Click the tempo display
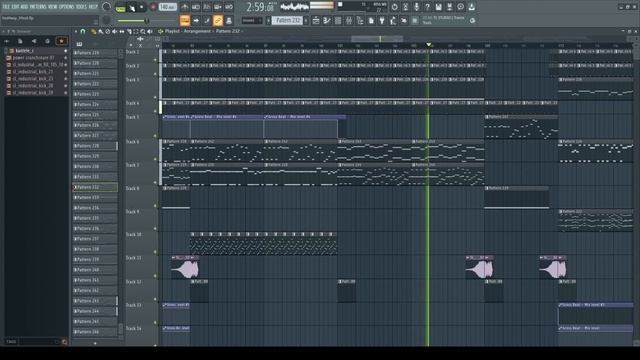 tap(167, 7)
